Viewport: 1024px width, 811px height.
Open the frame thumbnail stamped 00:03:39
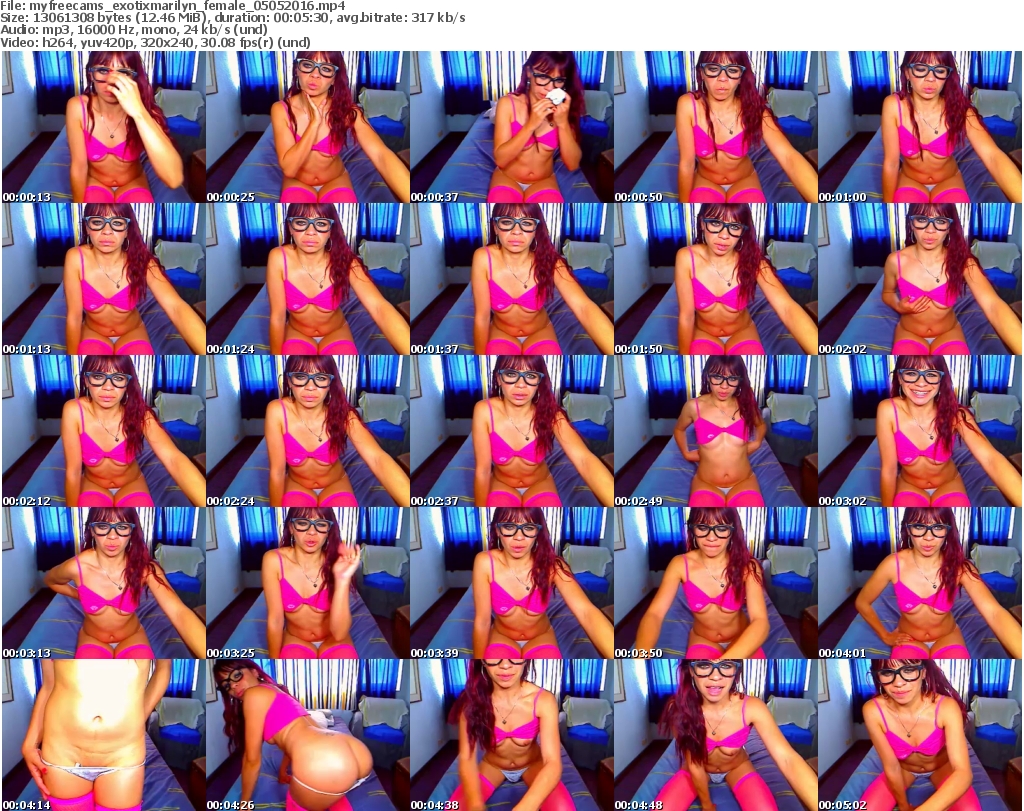512,583
